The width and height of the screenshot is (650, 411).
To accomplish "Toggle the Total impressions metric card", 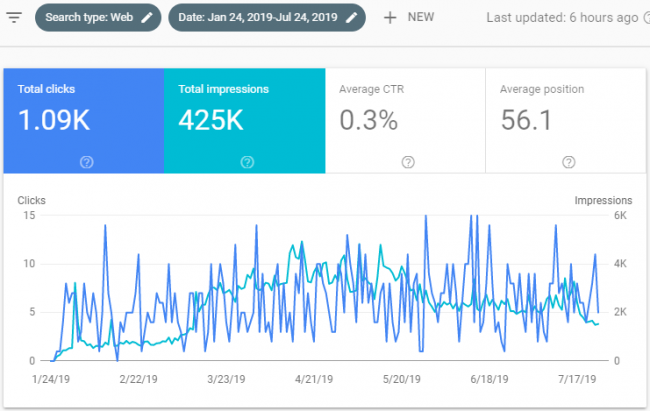I will click(245, 121).
